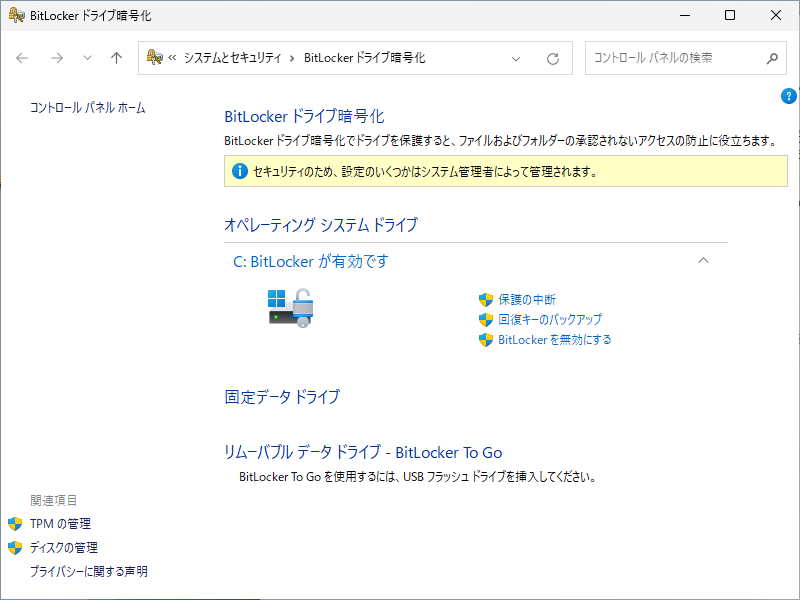Expand the address bar history dropdown
The image size is (800, 600).
click(x=516, y=59)
